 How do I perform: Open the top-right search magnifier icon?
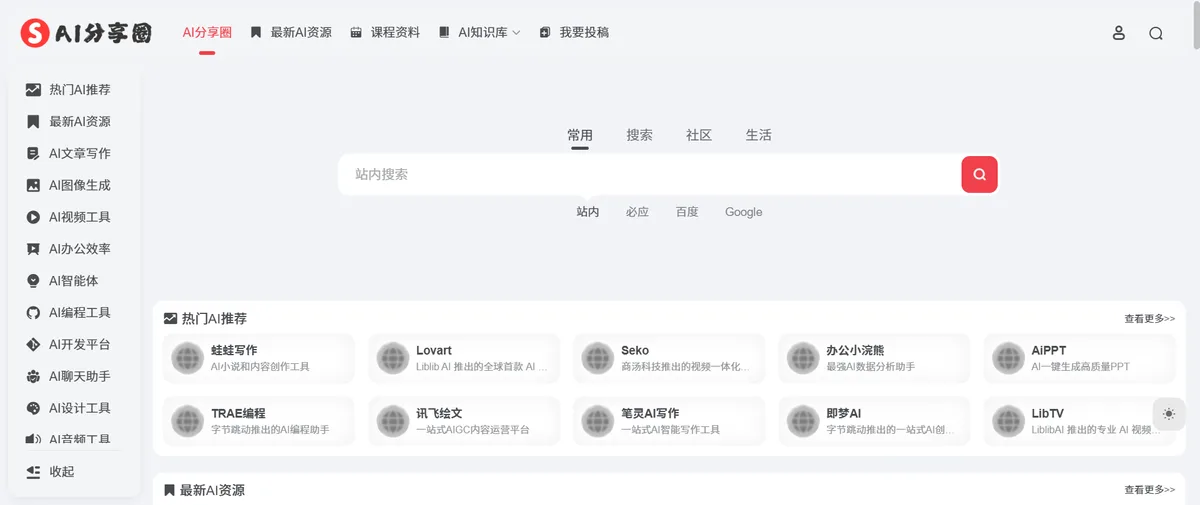pyautogui.click(x=1156, y=33)
